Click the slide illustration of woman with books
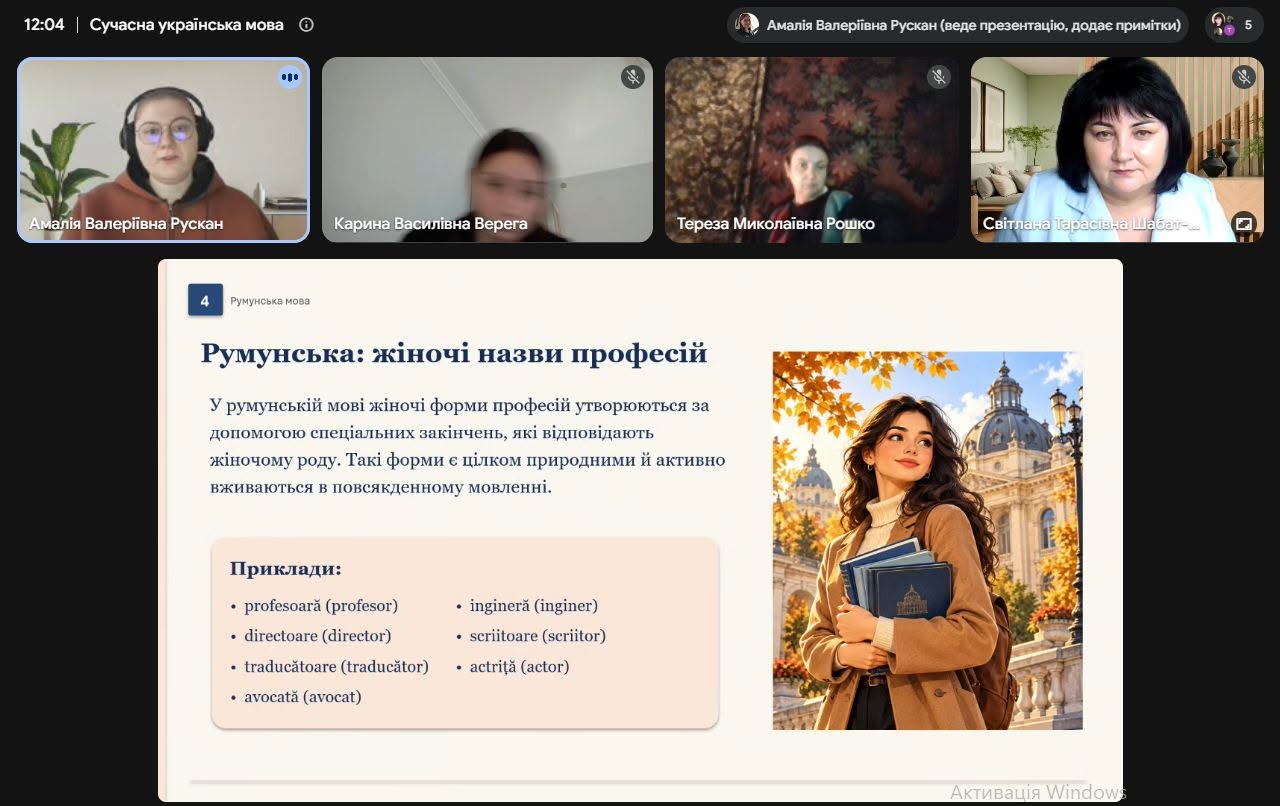 (928, 541)
